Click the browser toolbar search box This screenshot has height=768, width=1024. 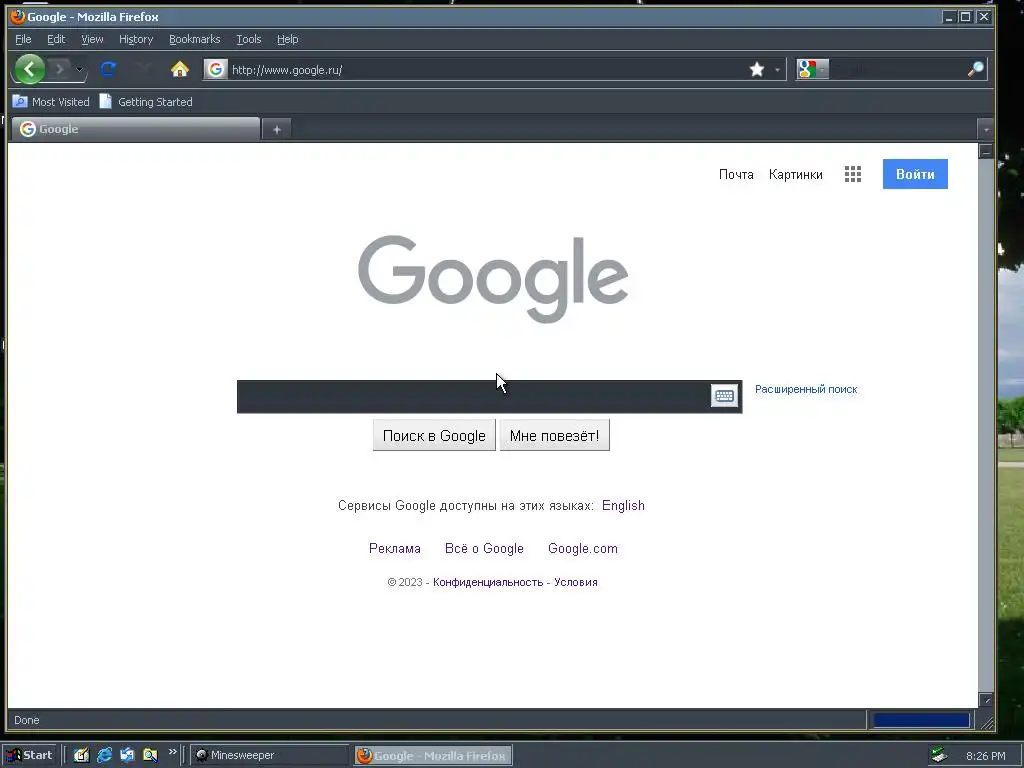[x=898, y=69]
